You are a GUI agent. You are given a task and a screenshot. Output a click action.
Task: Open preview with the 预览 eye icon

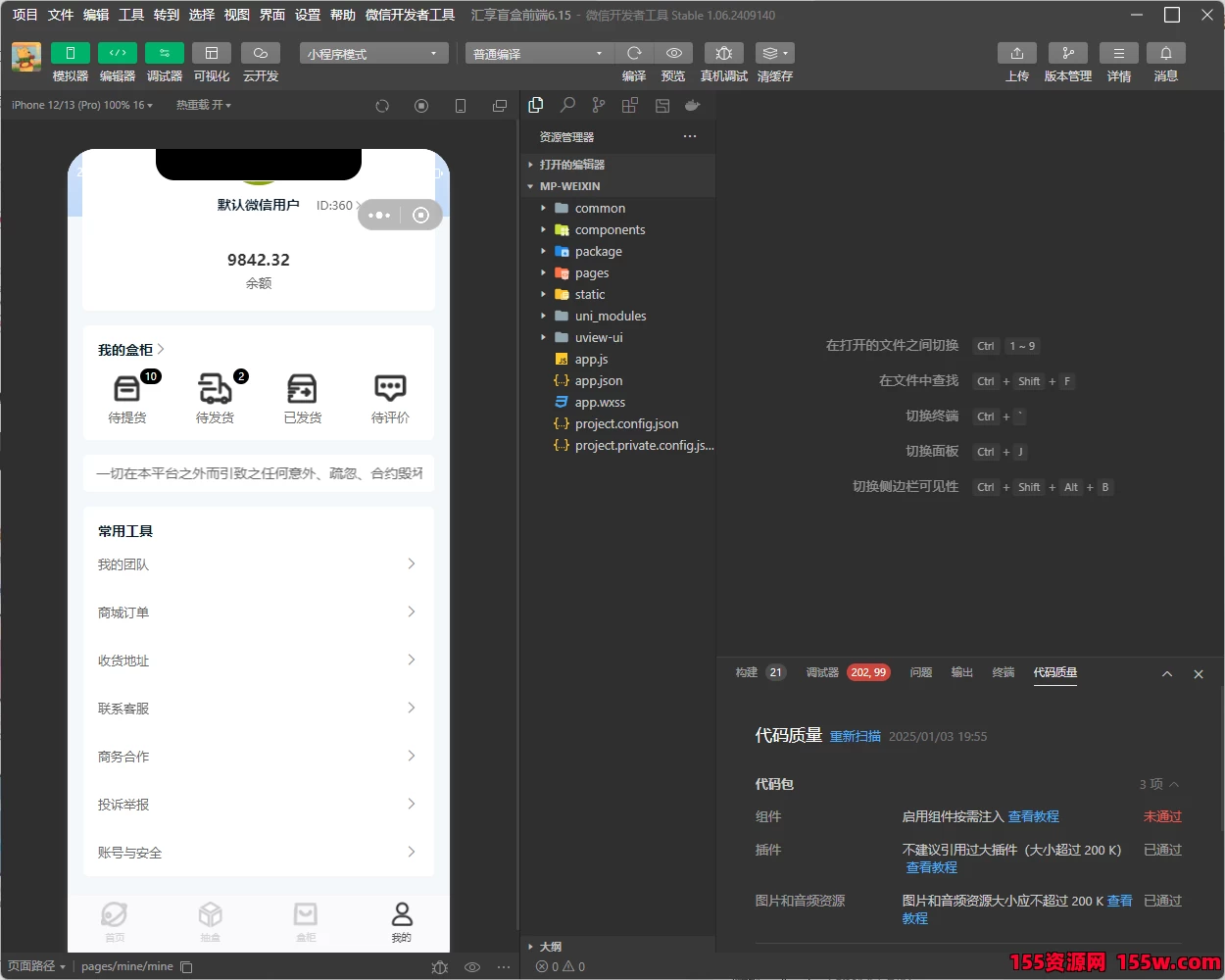coord(673,53)
